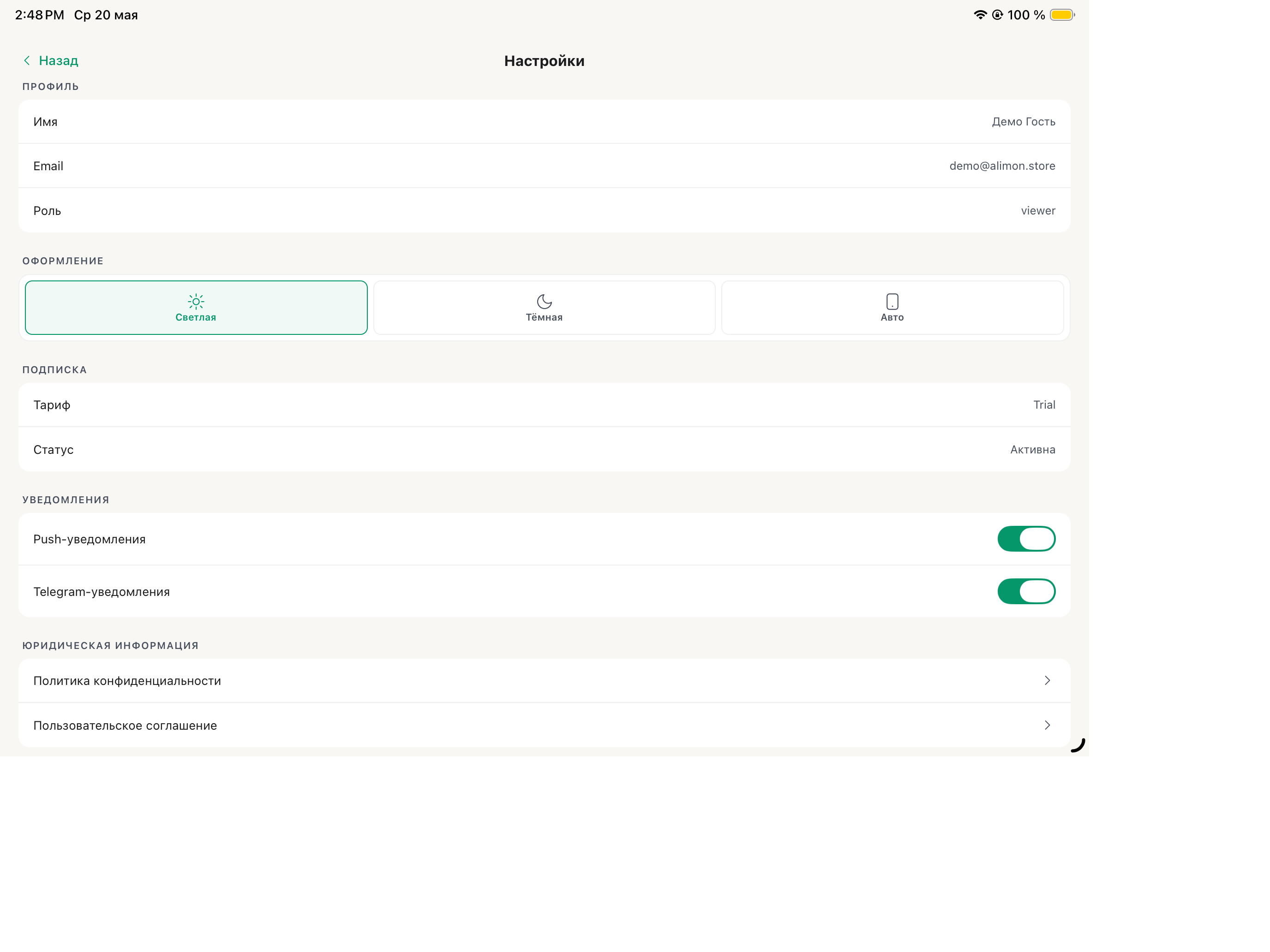This screenshot has width=1270, height=952.
Task: Open the Пользовательское соглашение row
Action: coord(544,726)
